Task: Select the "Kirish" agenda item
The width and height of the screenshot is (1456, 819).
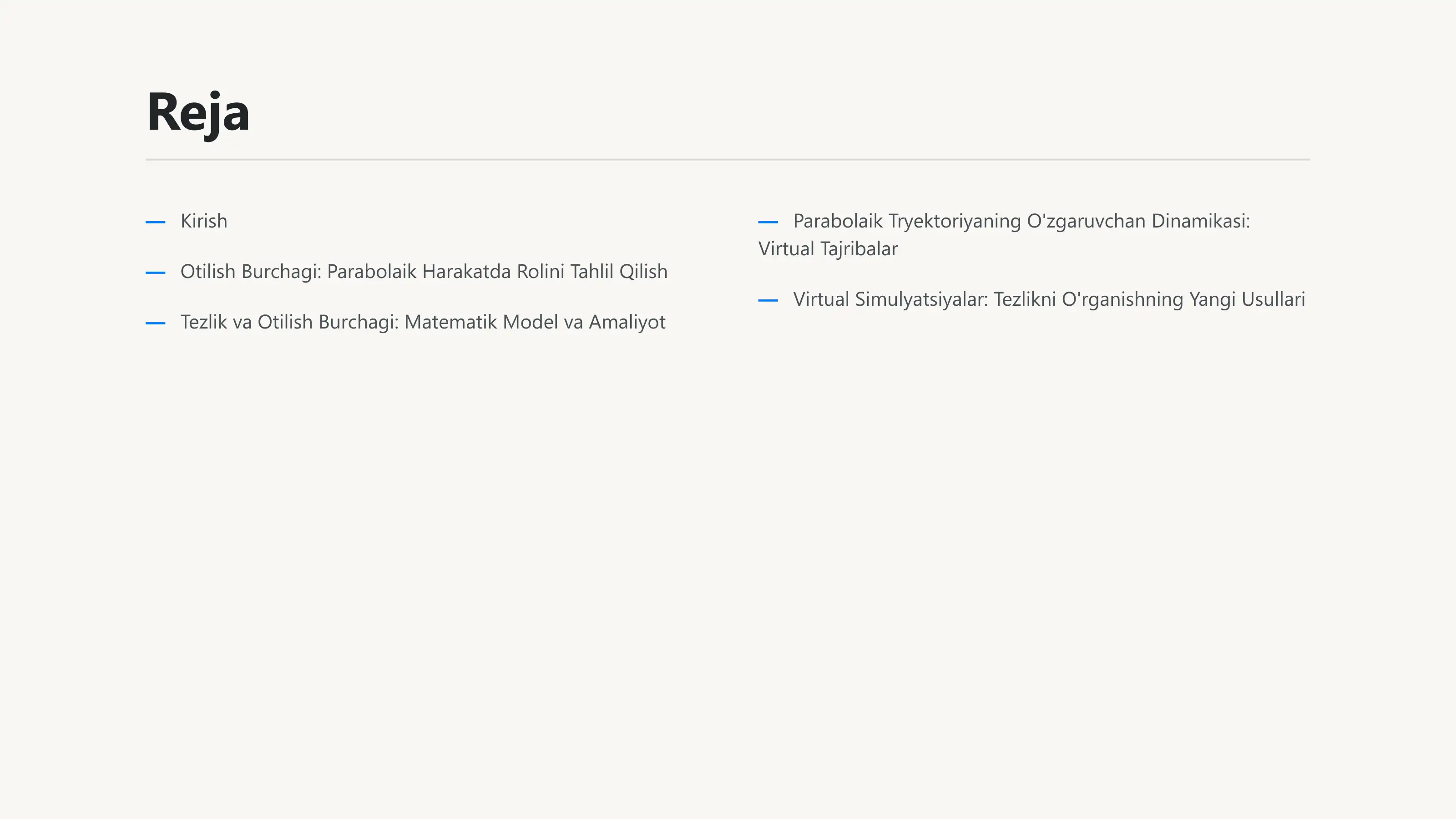Action: (x=203, y=221)
